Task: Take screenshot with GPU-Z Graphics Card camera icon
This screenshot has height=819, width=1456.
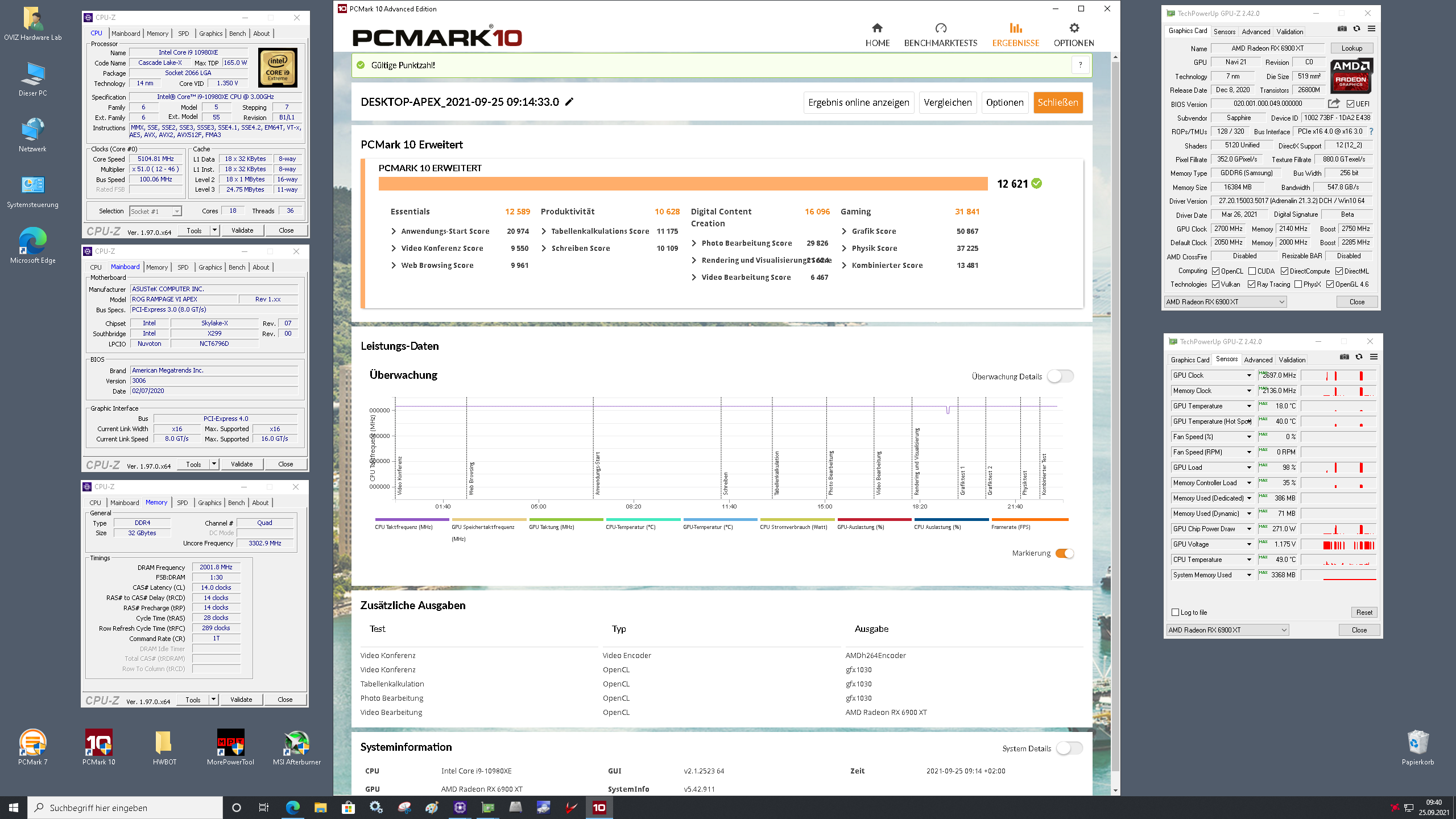Action: [x=1342, y=28]
